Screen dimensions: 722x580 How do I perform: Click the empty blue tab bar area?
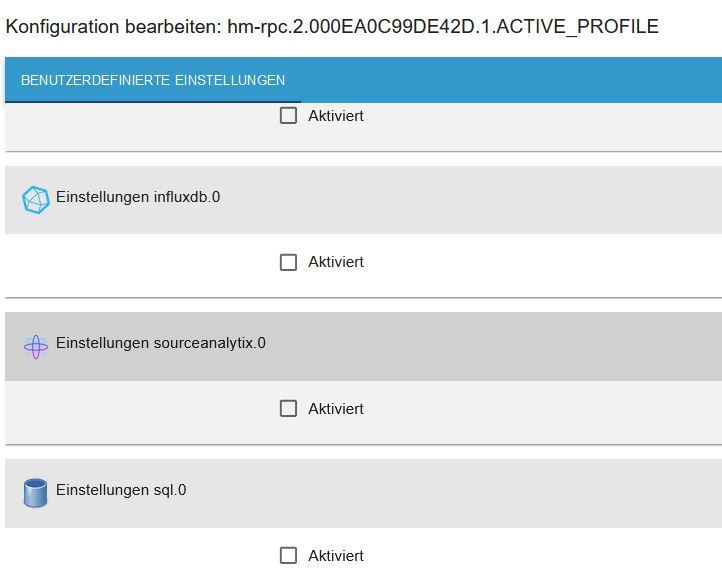(510, 80)
